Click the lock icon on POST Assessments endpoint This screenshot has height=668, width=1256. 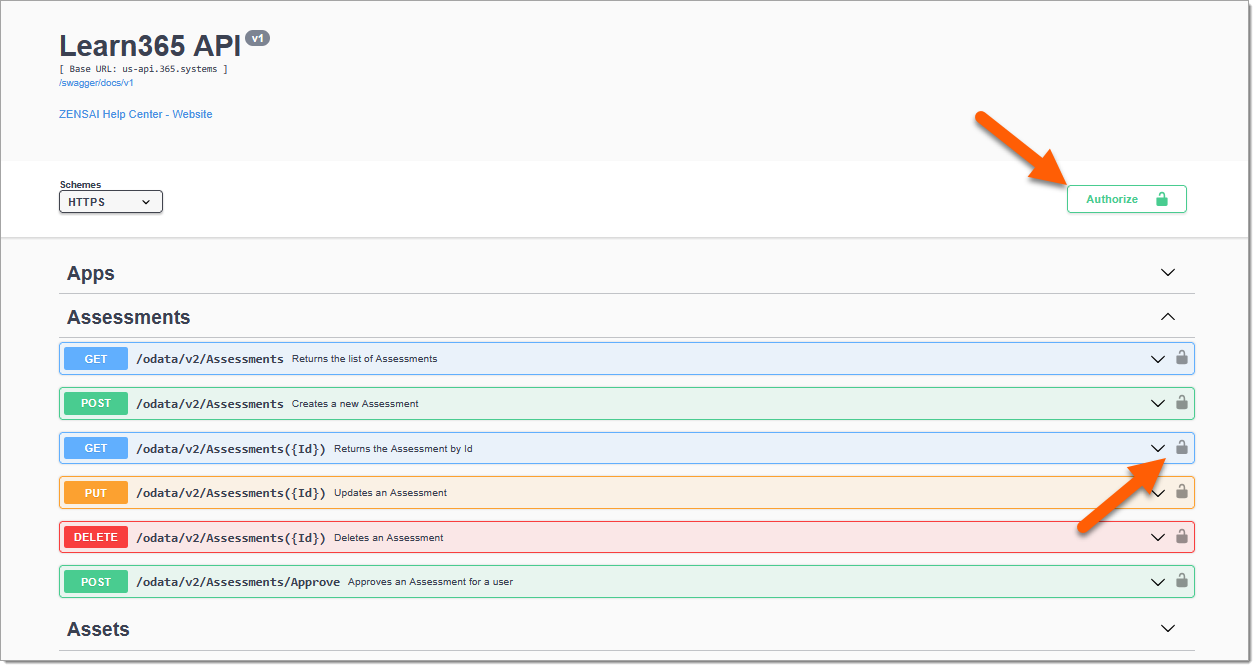1181,403
